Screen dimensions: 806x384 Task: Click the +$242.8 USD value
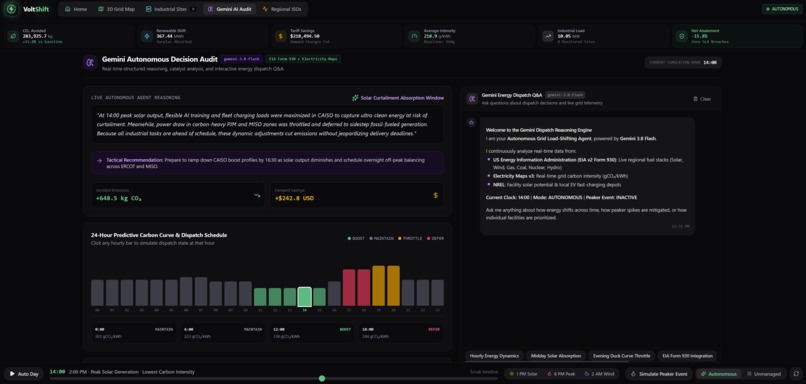click(294, 198)
